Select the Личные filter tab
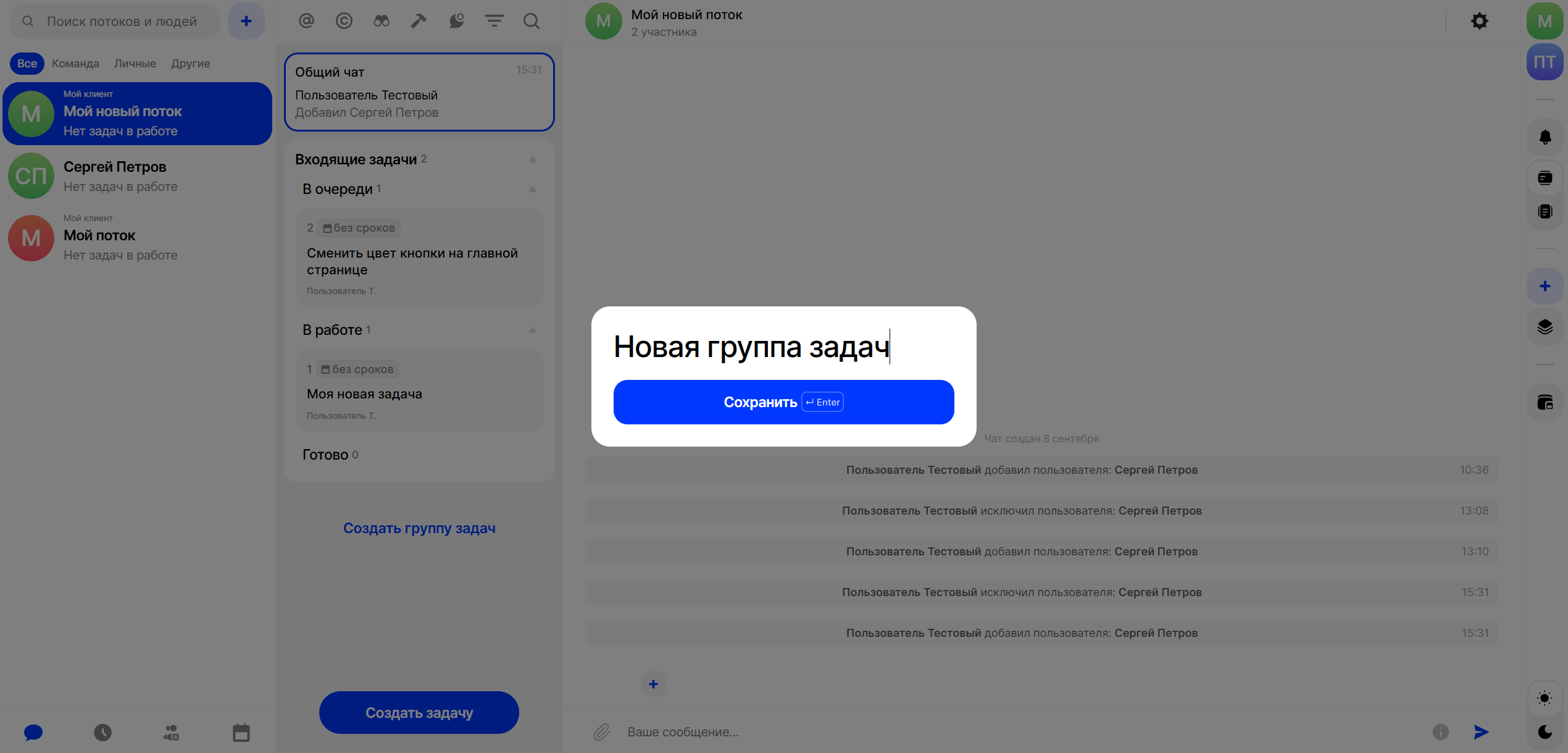The image size is (1568, 753). click(135, 64)
